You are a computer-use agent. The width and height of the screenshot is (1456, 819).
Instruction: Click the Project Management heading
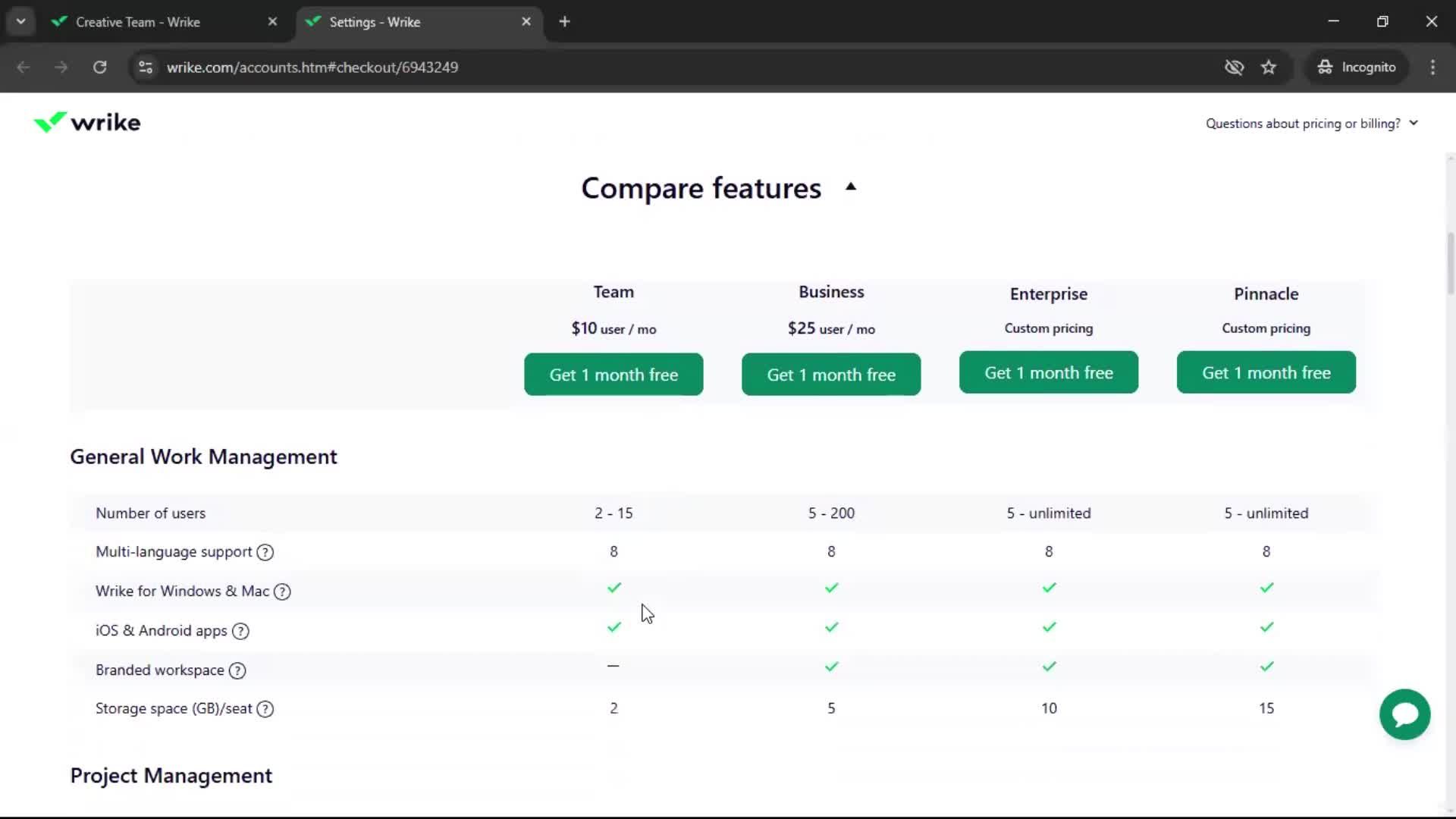click(171, 776)
